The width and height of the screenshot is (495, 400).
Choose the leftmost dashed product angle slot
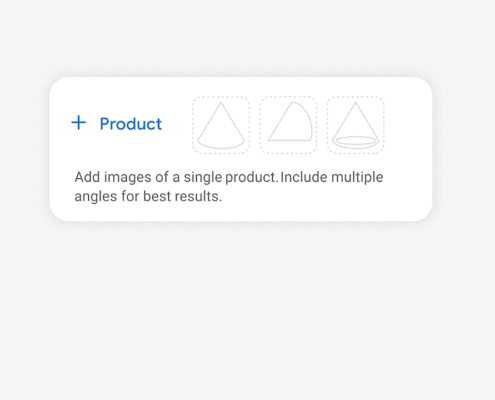(x=221, y=125)
